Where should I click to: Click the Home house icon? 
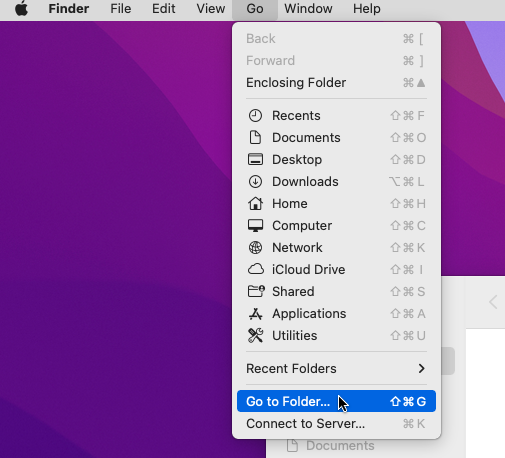(x=255, y=203)
